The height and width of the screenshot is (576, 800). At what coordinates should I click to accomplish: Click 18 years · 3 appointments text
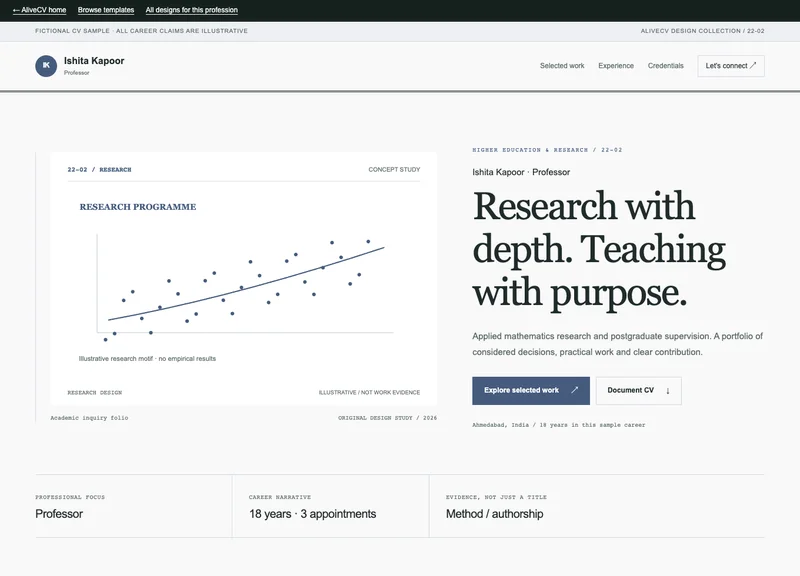click(312, 514)
